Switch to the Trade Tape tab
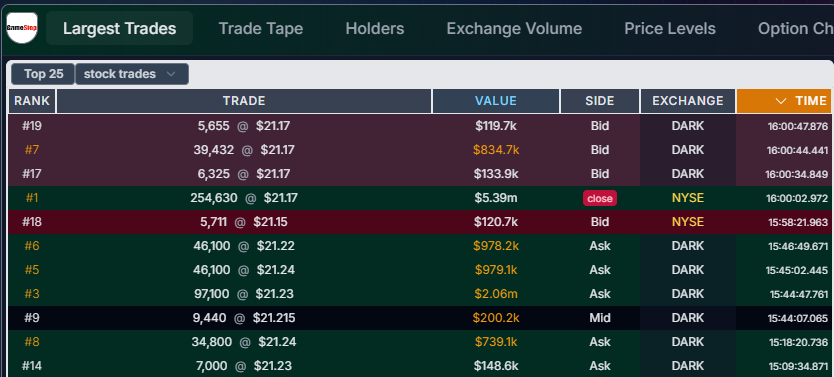The height and width of the screenshot is (377, 834). (x=261, y=28)
